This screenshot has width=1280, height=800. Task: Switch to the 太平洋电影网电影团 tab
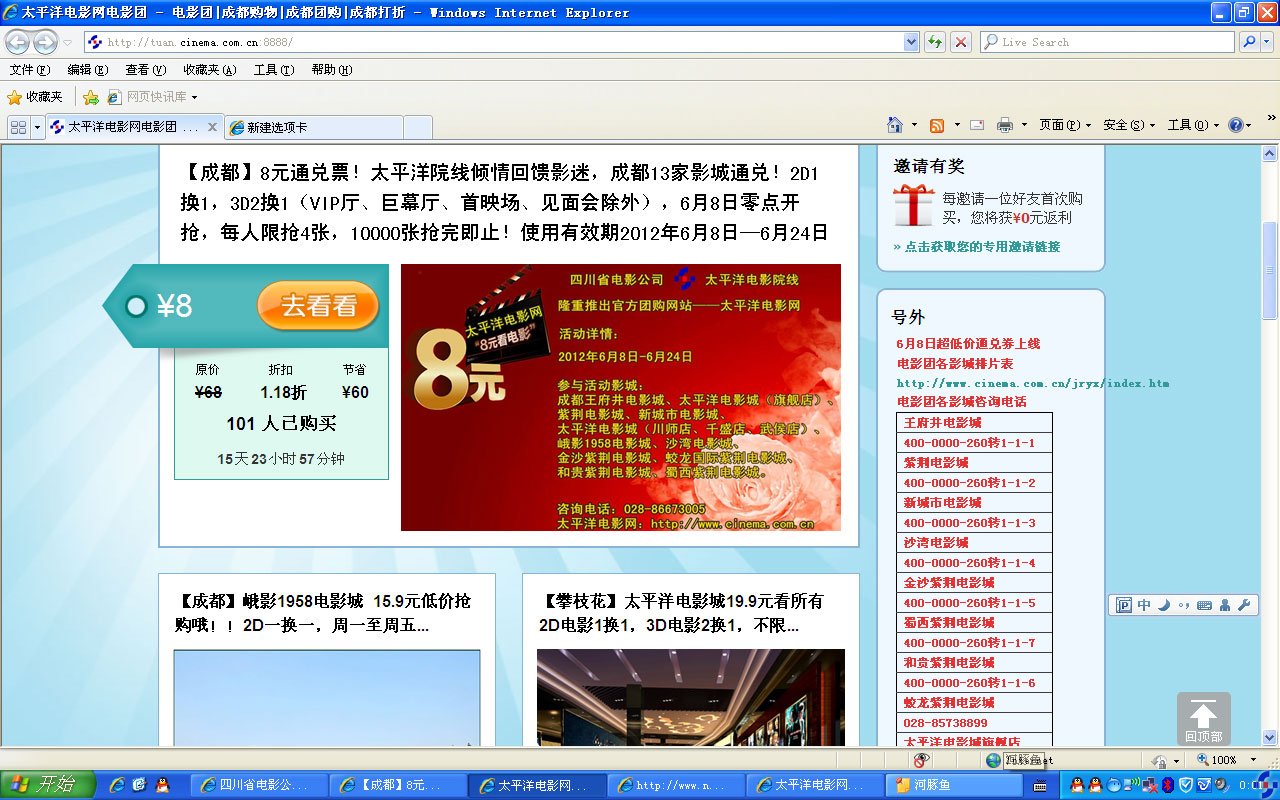click(x=125, y=127)
